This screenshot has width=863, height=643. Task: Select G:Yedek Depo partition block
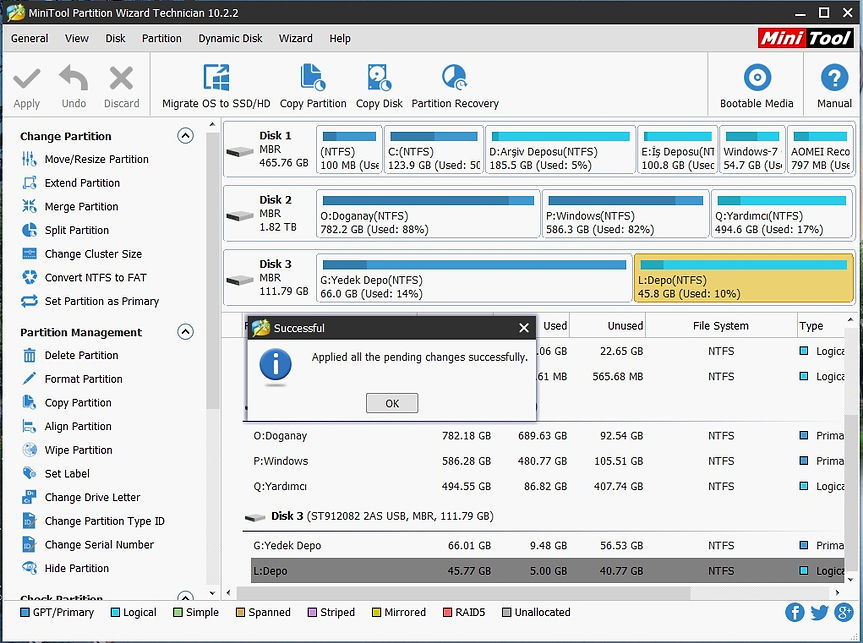tap(474, 279)
